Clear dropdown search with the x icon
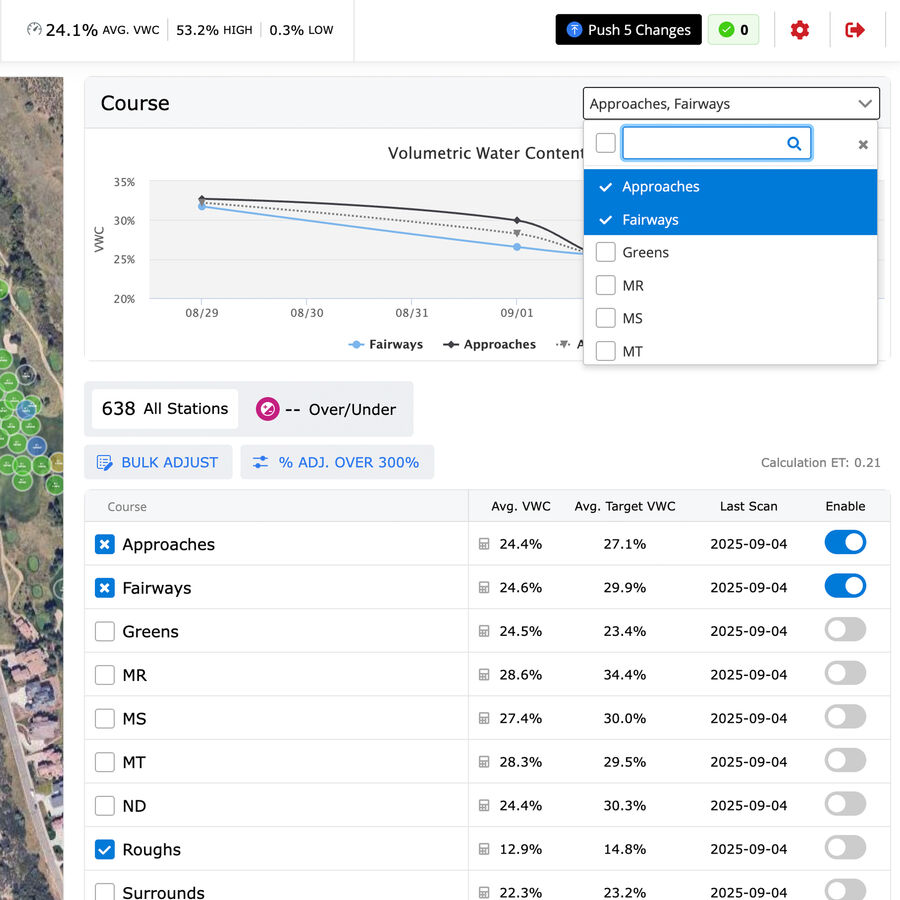Viewport: 900px width, 900px height. pos(863,145)
